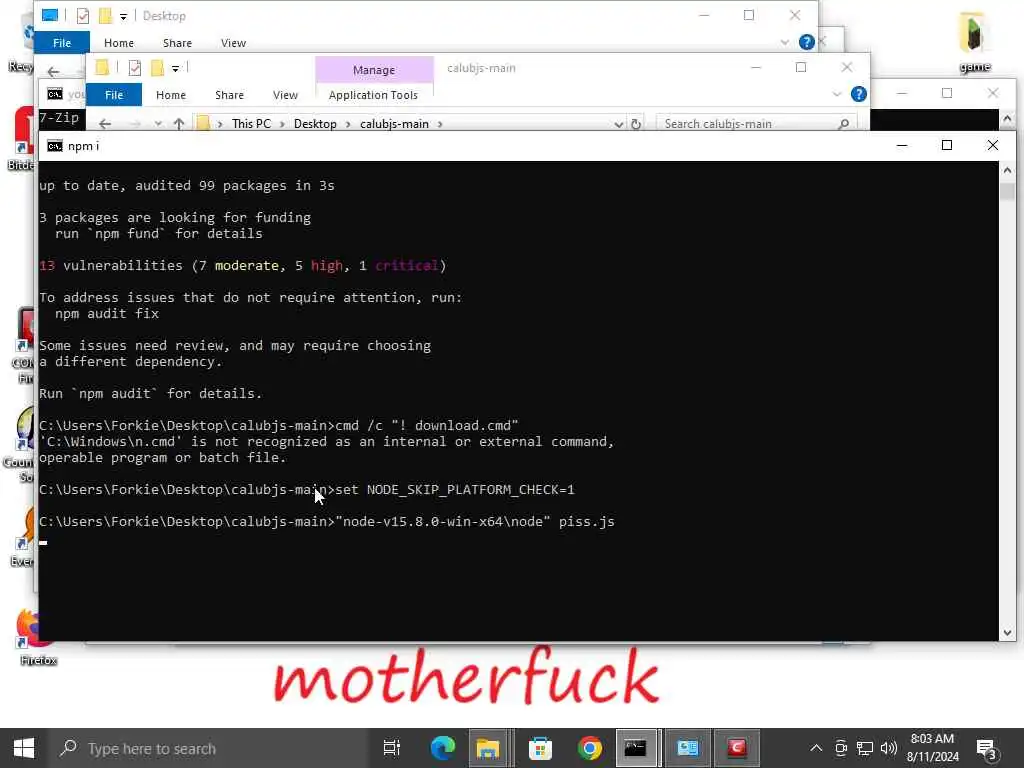The image size is (1024, 768).
Task: Minimize the npm i console window
Action: [902, 146]
